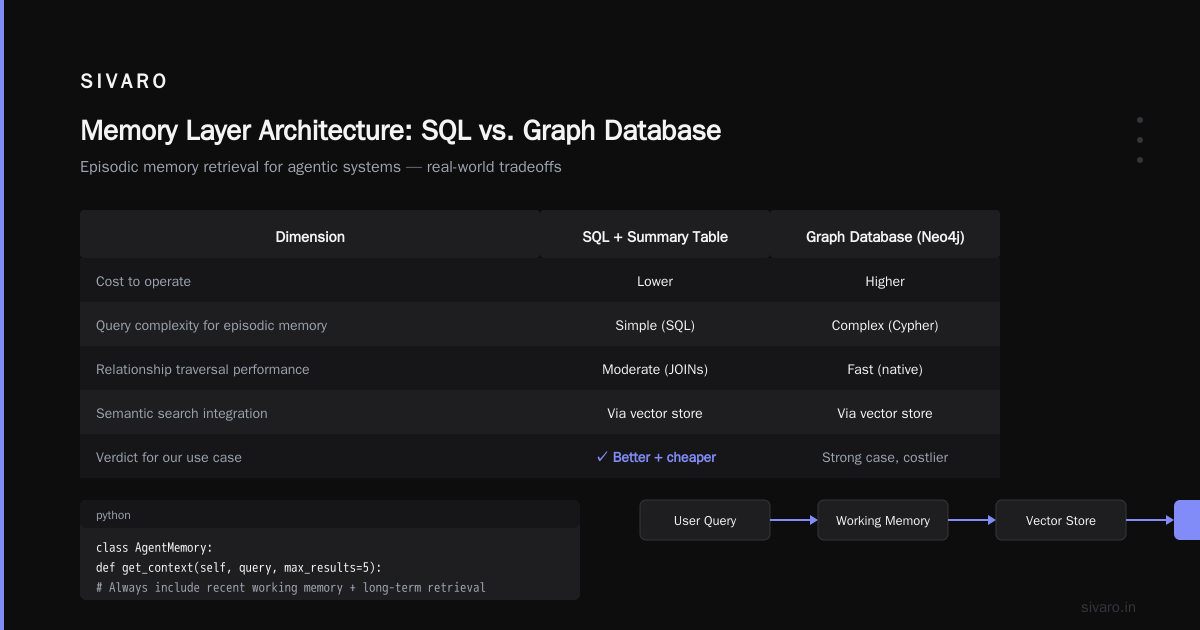Click the class AgentMemory code line

(x=155, y=547)
